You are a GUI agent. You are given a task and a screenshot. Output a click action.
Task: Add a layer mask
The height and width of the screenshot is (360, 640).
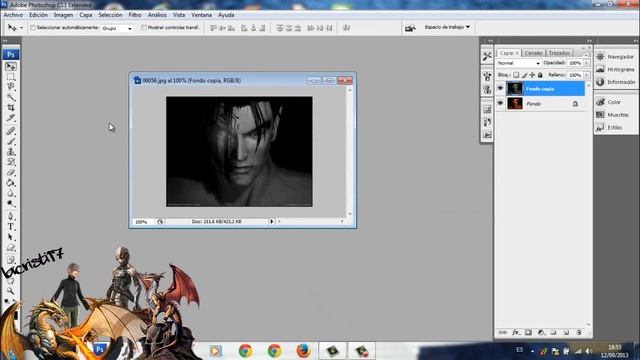coord(528,333)
